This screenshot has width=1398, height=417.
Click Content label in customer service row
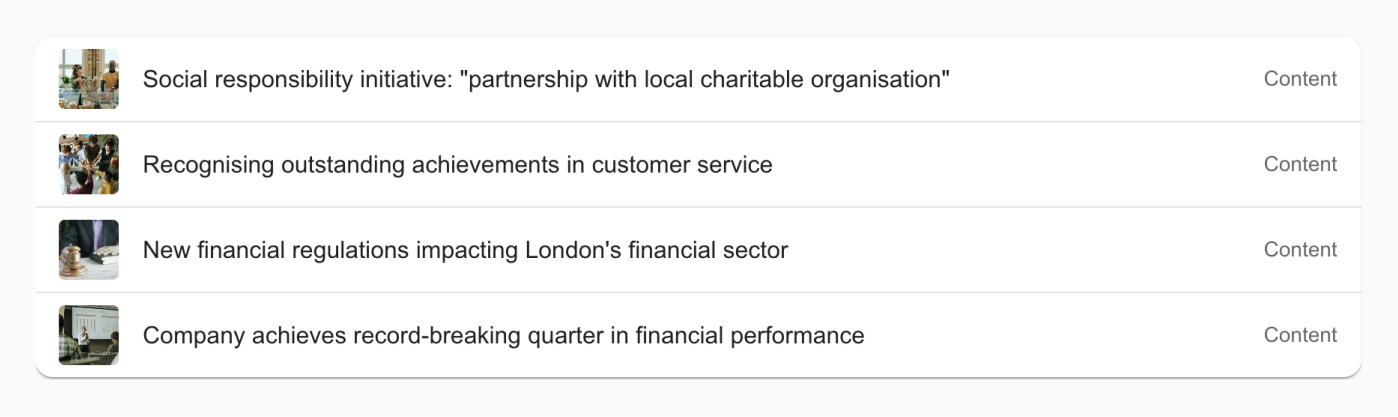[1300, 164]
